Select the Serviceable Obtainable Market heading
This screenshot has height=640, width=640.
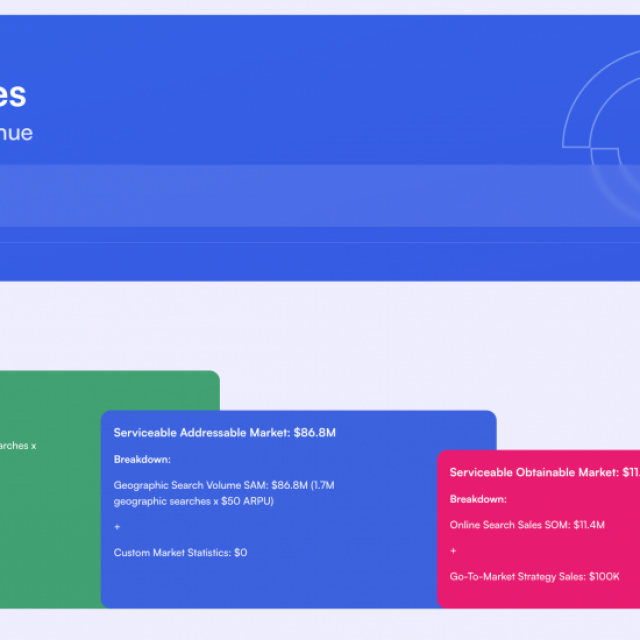click(x=544, y=472)
